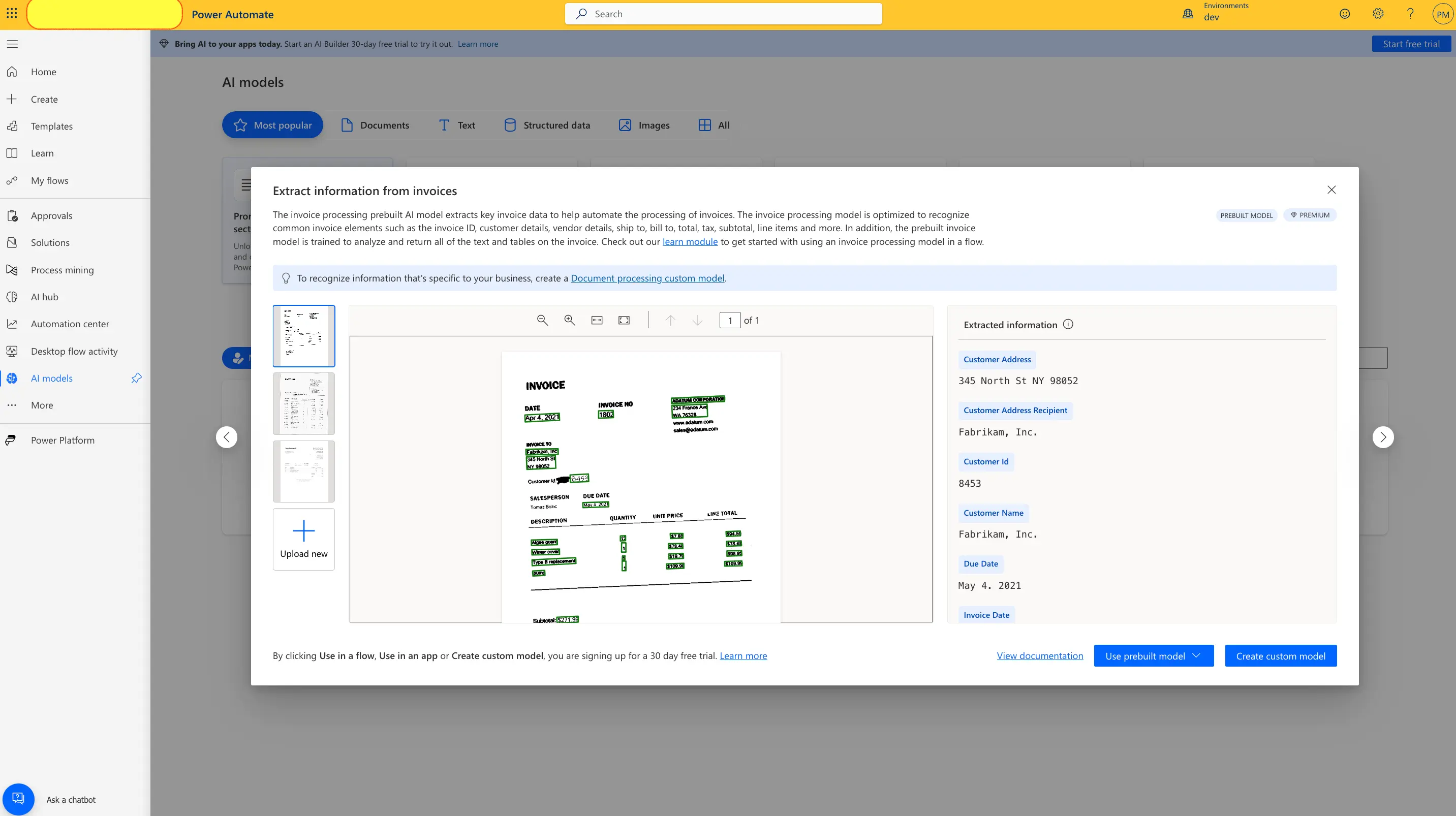
Task: Open Document processing custom model link
Action: pyautogui.click(x=647, y=278)
